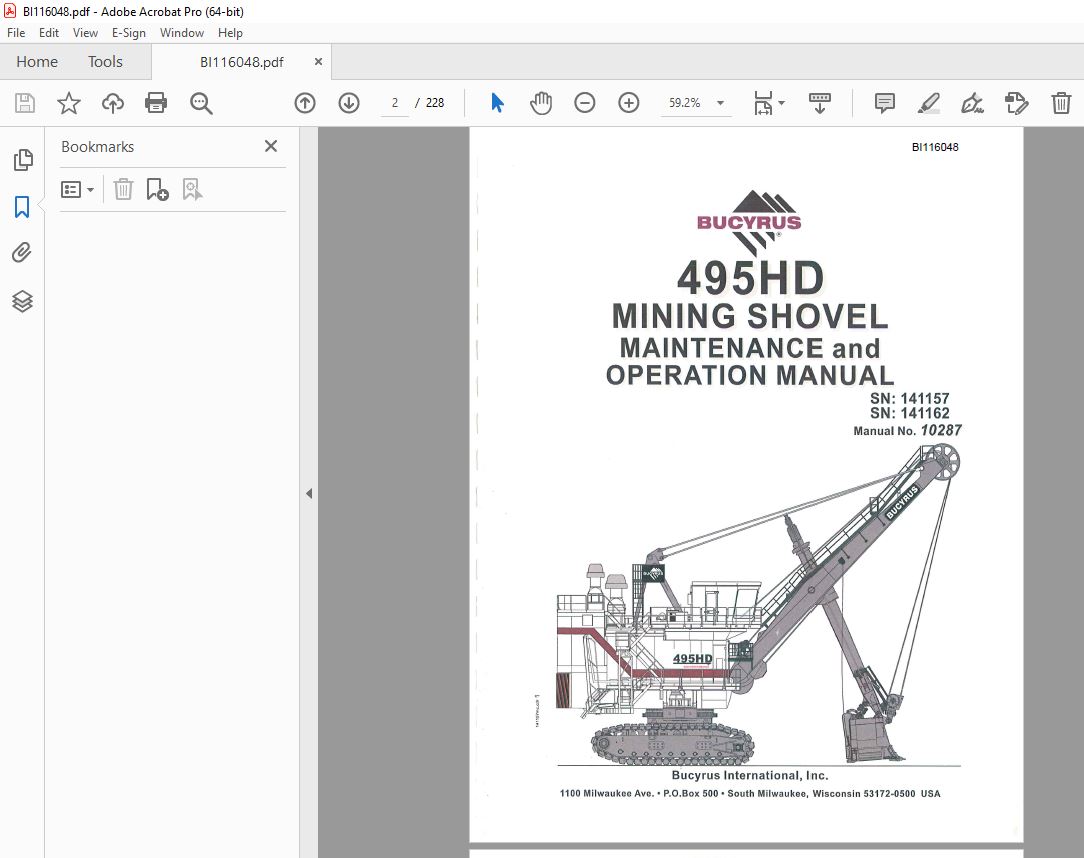The width and height of the screenshot is (1084, 858).
Task: Click the BI116048 page header code
Action: point(935,147)
